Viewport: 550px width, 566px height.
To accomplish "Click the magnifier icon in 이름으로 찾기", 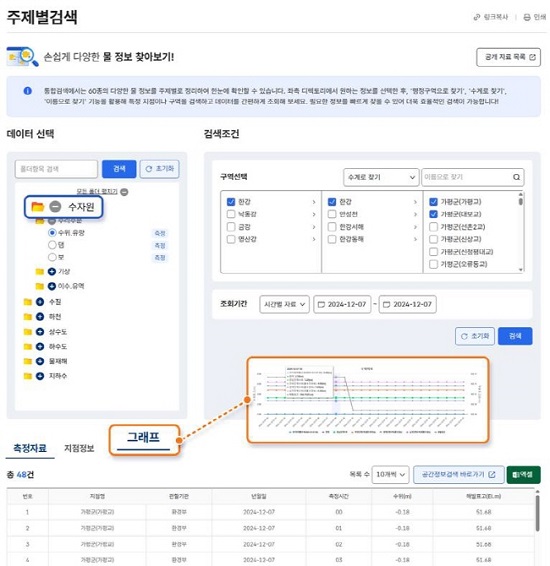I will 516,177.
